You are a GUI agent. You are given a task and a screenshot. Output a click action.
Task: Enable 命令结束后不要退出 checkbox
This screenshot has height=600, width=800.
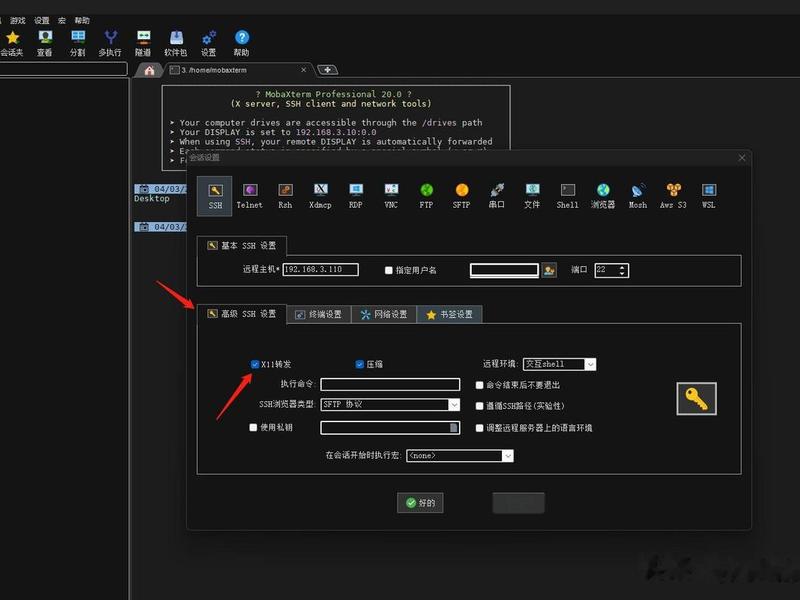pos(480,385)
